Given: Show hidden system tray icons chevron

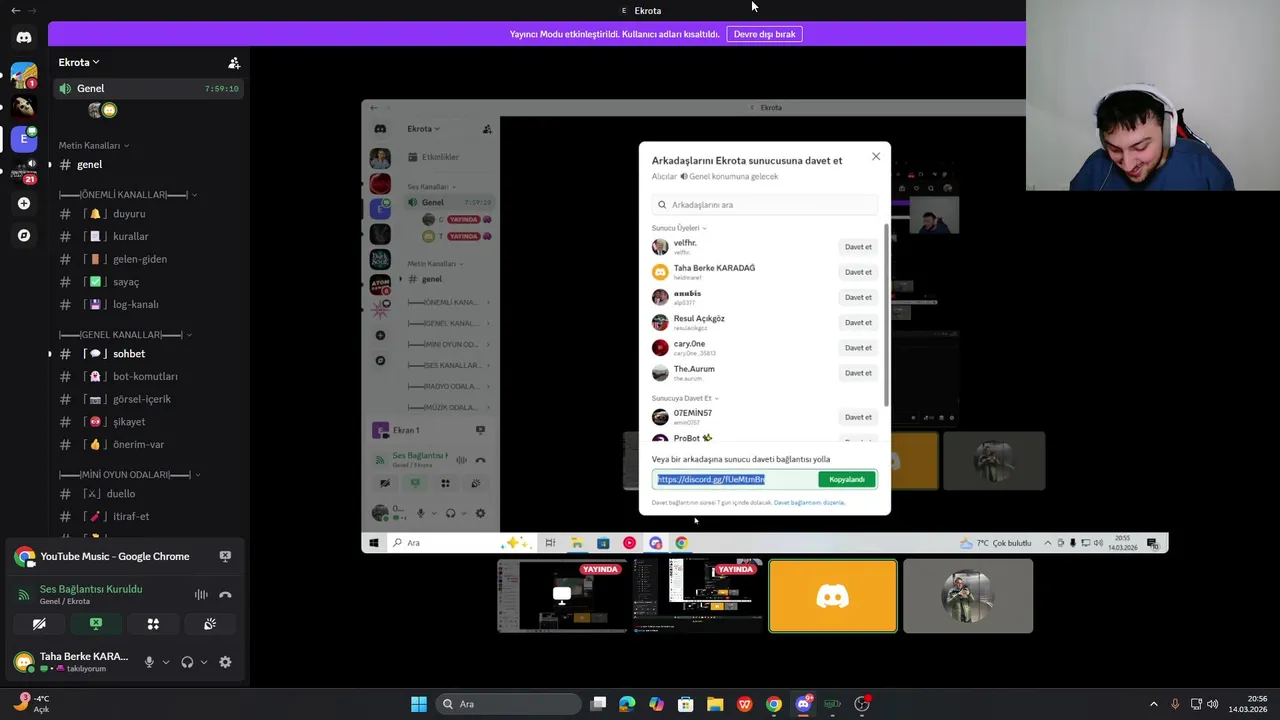Looking at the screenshot, I should (1153, 704).
